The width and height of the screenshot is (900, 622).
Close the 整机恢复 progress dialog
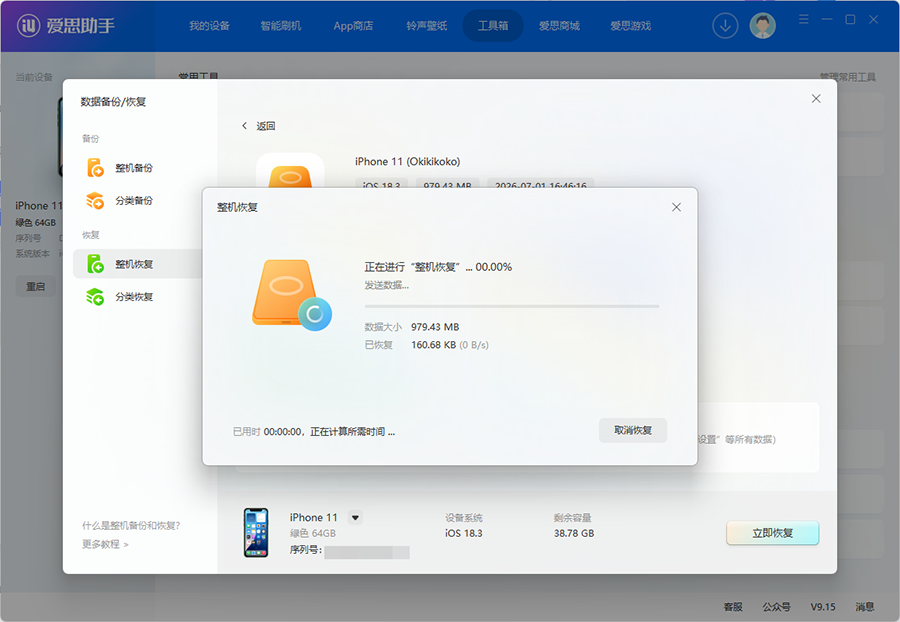pos(676,207)
